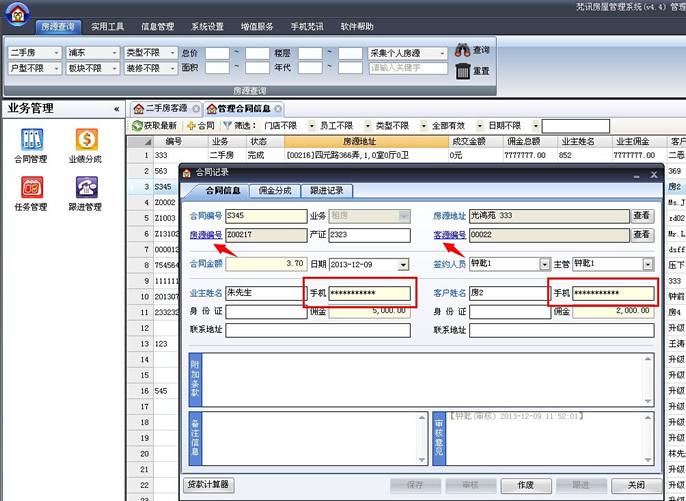Click the 房源编号 link
Image resolution: width=686 pixels, height=501 pixels.
coord(205,235)
